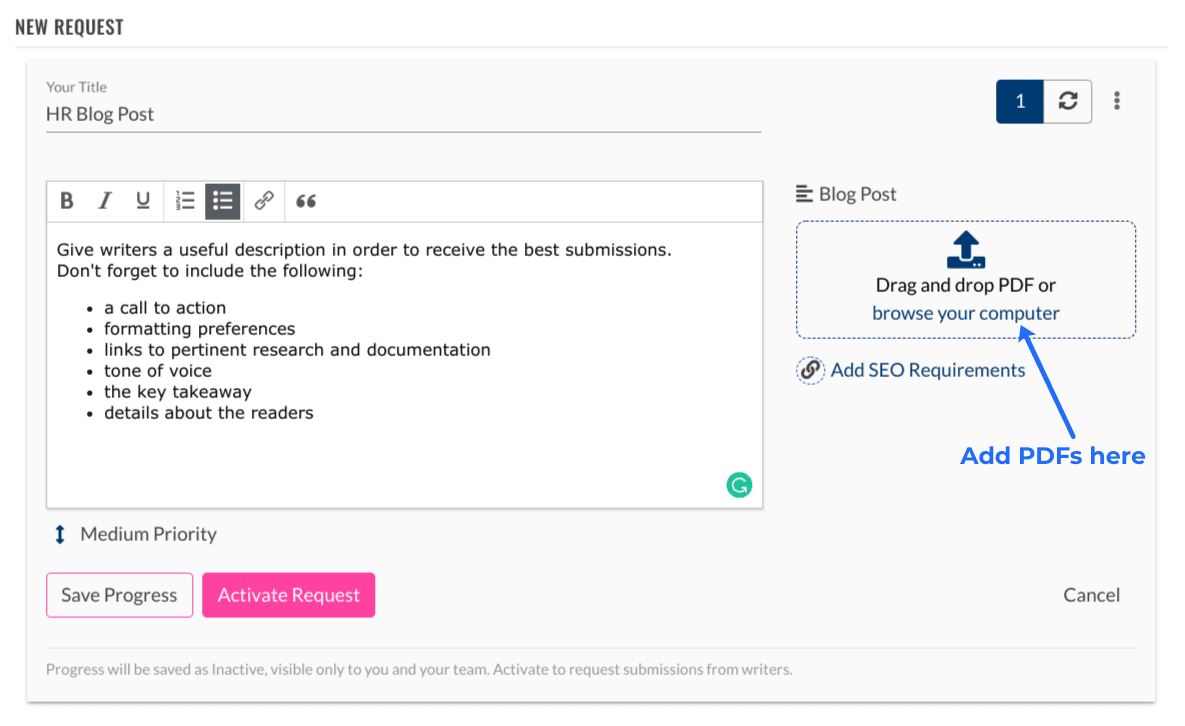
Task: Click the Grammarly icon in editor
Action: (x=739, y=486)
